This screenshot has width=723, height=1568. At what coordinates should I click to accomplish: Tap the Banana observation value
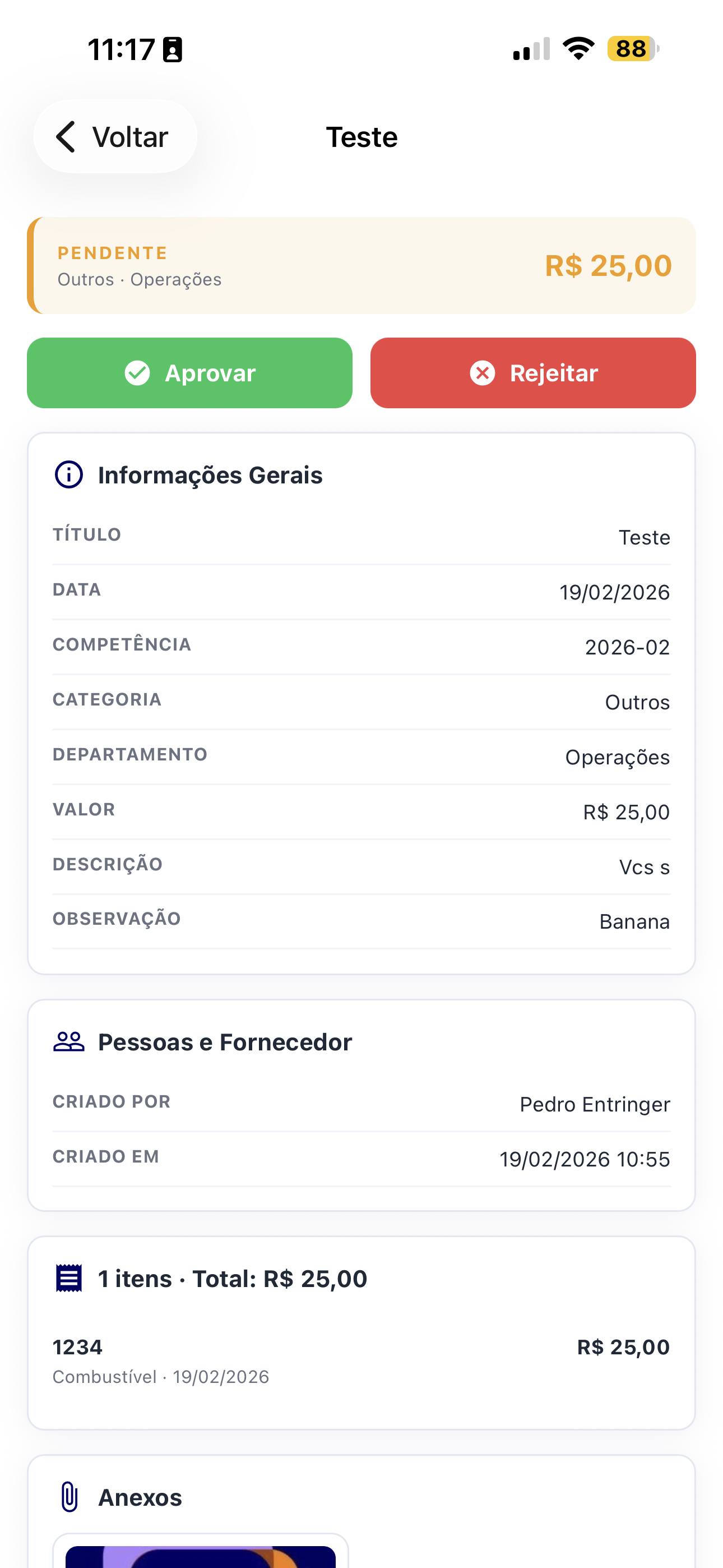point(634,921)
